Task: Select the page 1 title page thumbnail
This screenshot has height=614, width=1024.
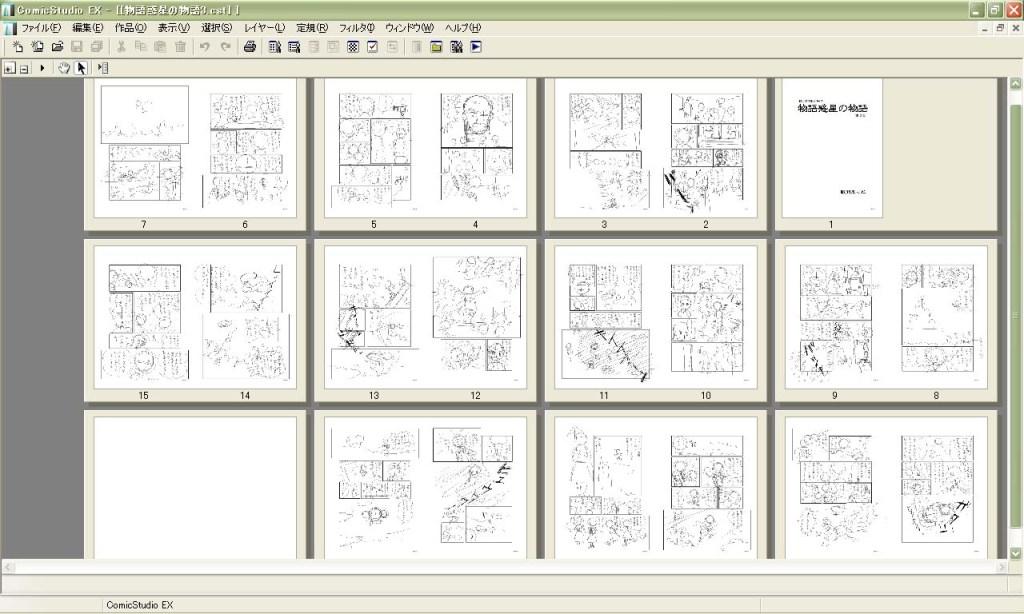Action: point(832,148)
